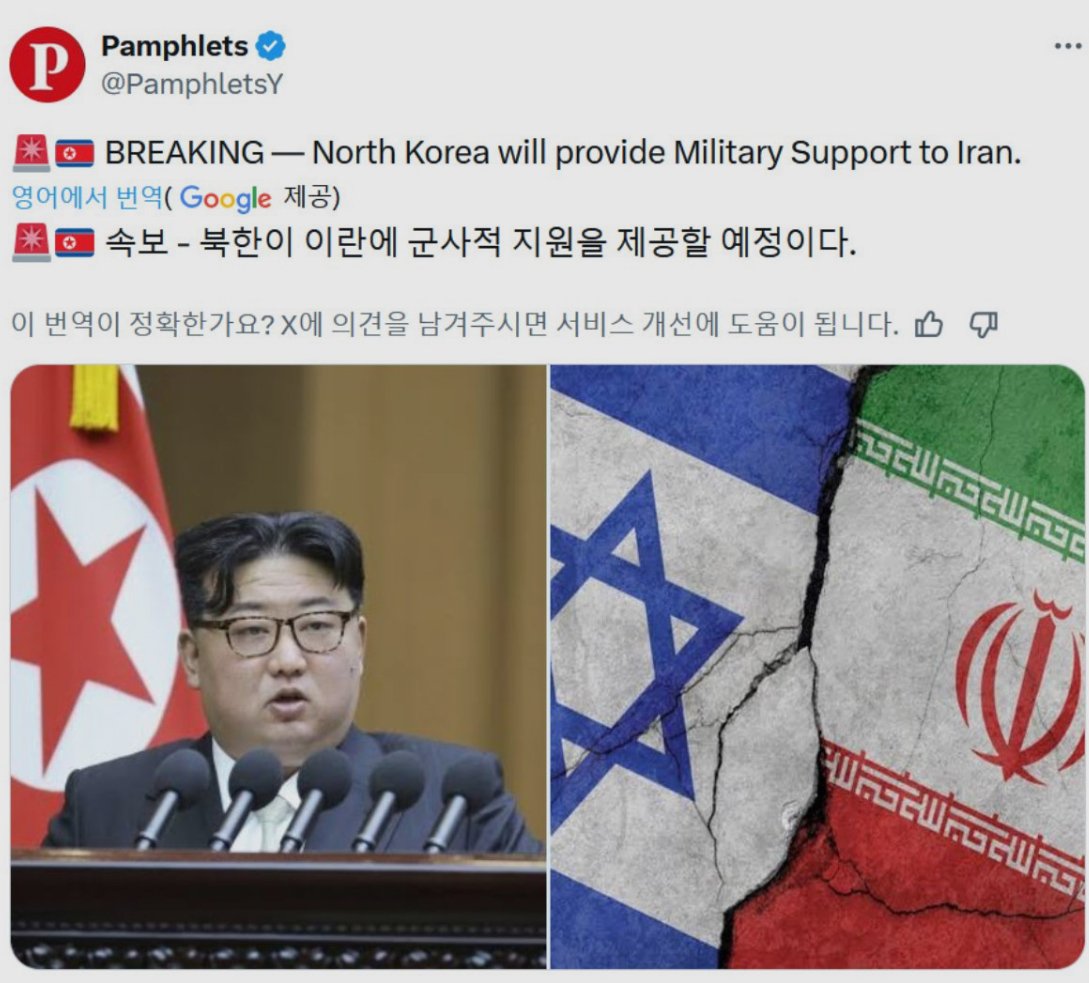Viewport: 1089px width, 983px height.
Task: Click the siren emoji before 속보
Action: 31,242
